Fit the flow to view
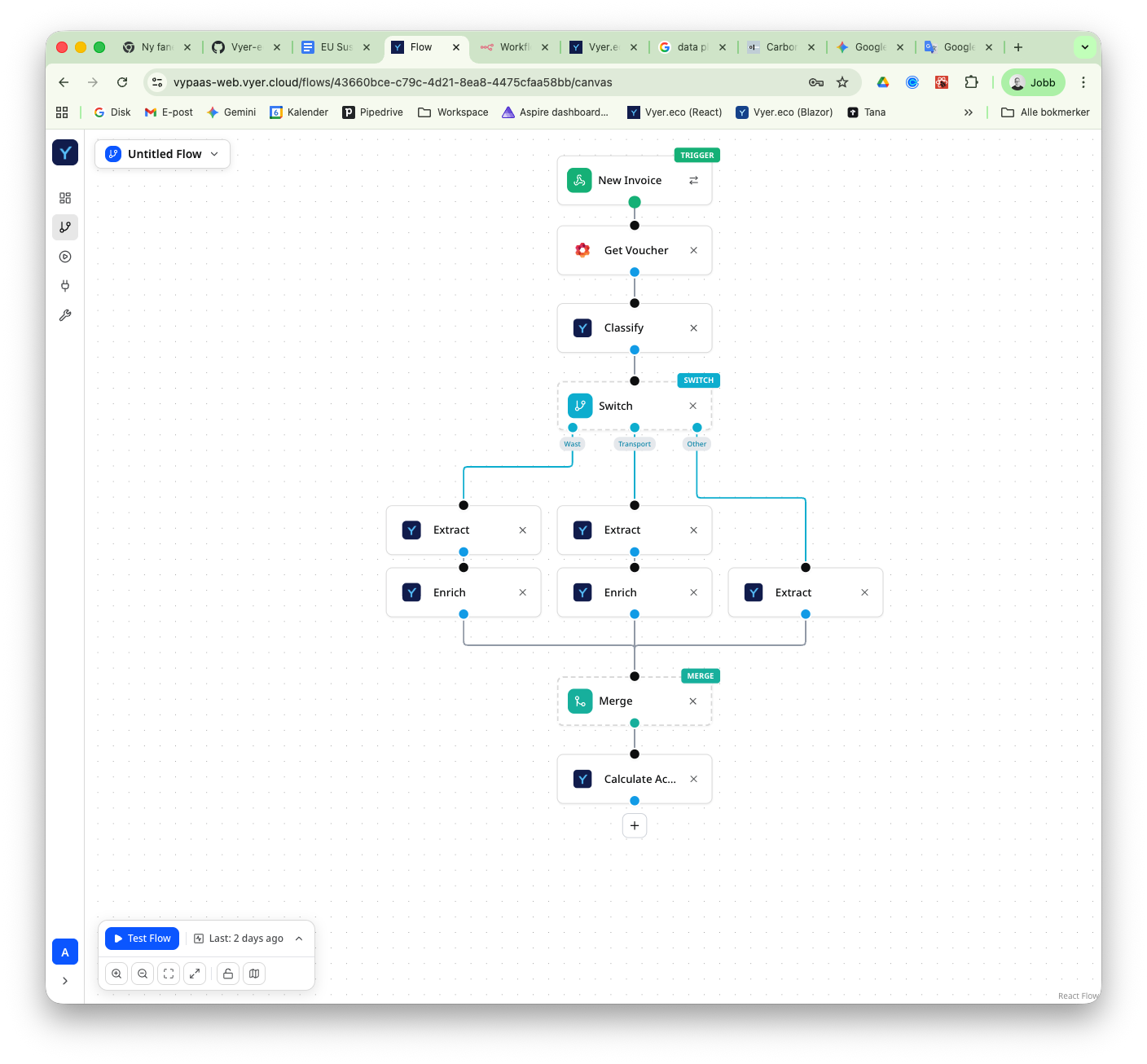1147x1064 pixels. (x=169, y=974)
